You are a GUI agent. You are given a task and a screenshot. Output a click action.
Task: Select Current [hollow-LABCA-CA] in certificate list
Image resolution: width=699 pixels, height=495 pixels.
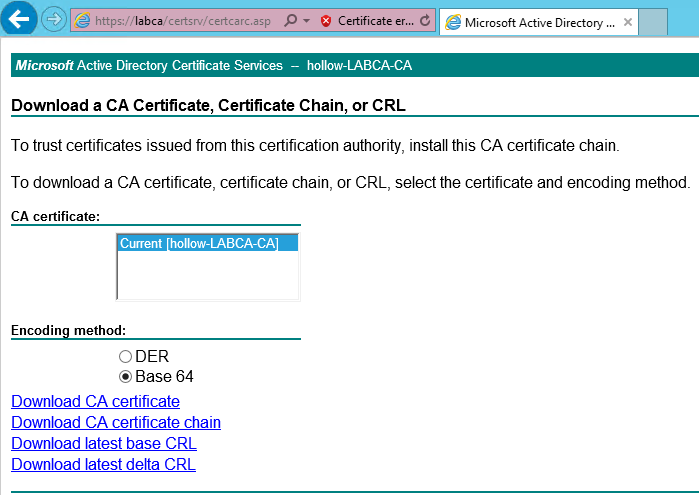click(x=199, y=243)
